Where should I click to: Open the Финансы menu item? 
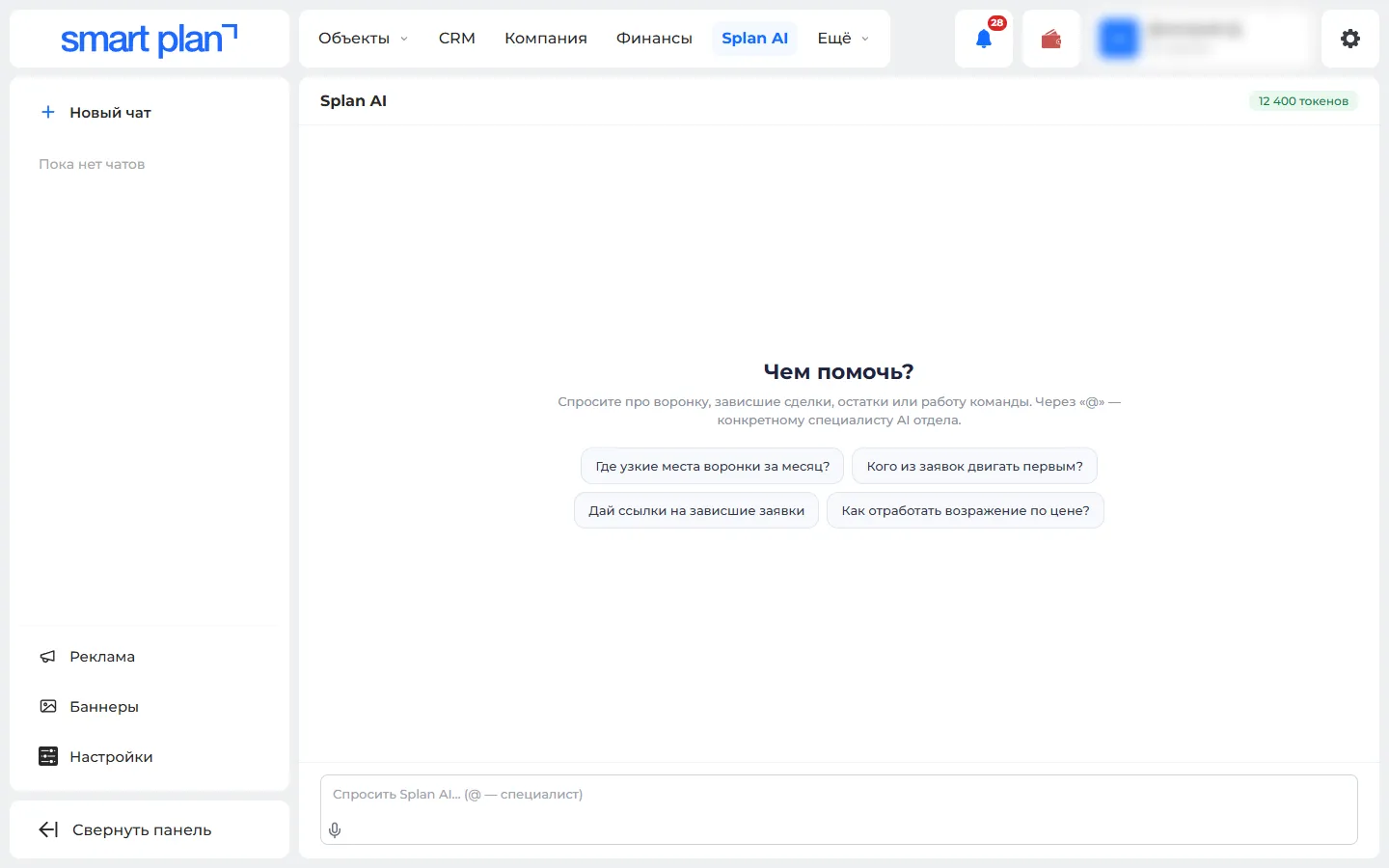[654, 39]
